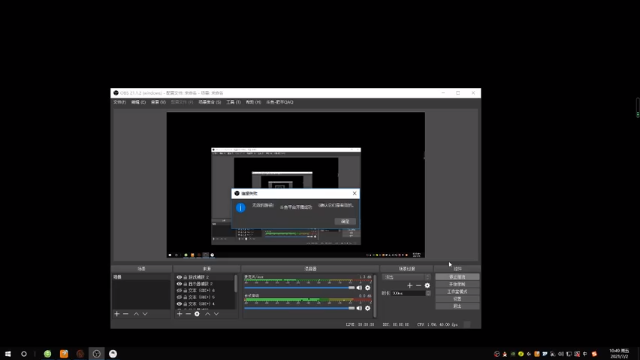Toggle lock on 显示器捕获 2 source
Viewport: 640px width, 360px height.
click(185, 284)
